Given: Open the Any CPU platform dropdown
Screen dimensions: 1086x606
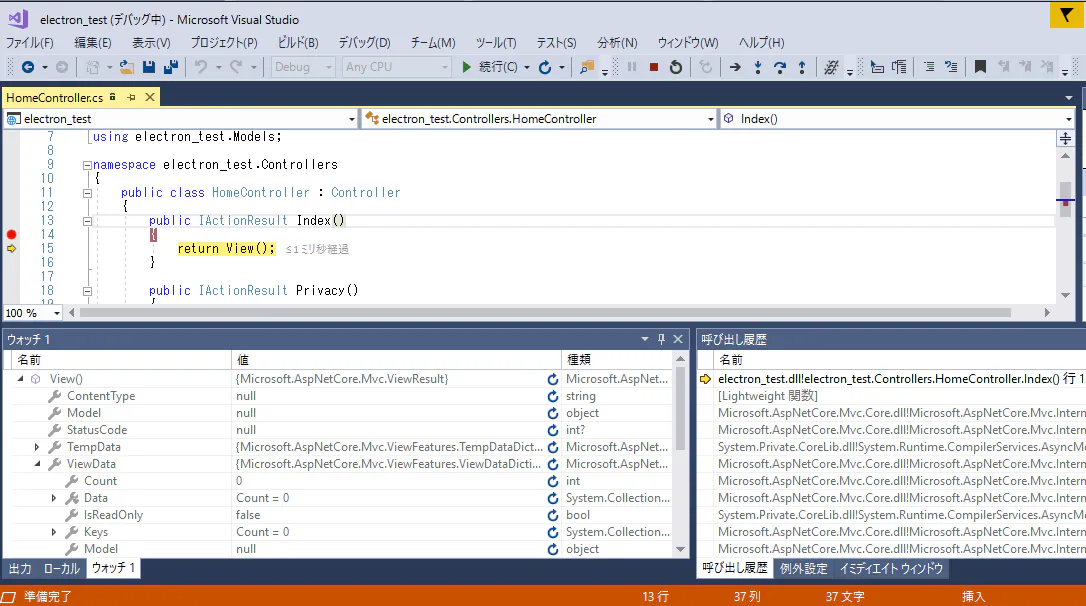Looking at the screenshot, I should pos(397,67).
